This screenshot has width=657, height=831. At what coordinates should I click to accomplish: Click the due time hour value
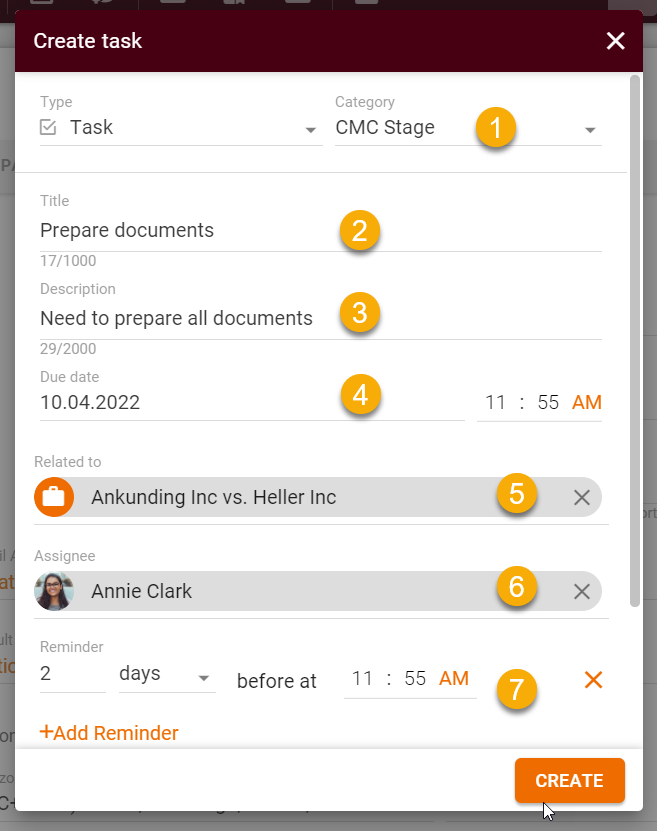click(x=496, y=403)
